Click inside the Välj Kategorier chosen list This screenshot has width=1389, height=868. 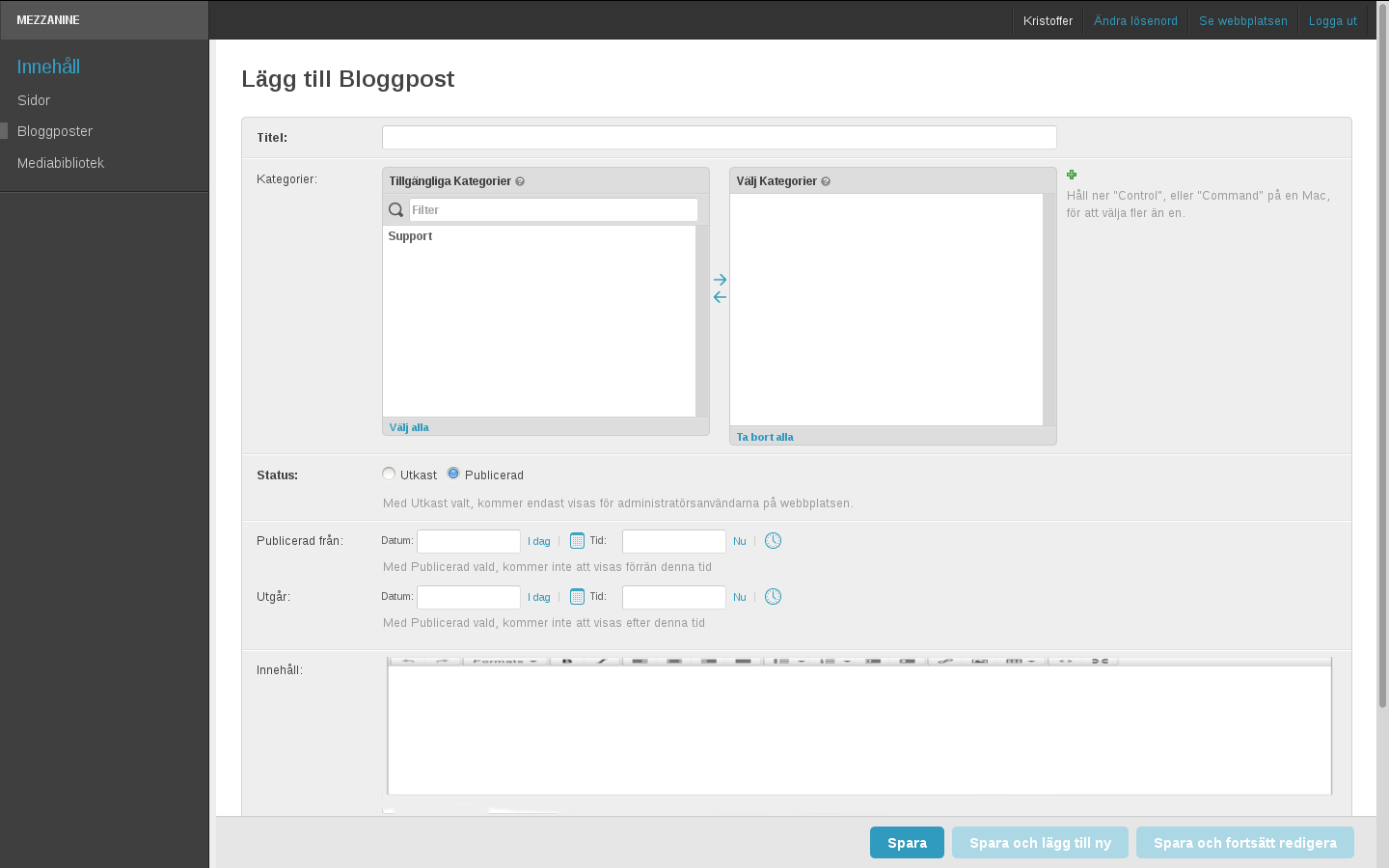point(886,310)
